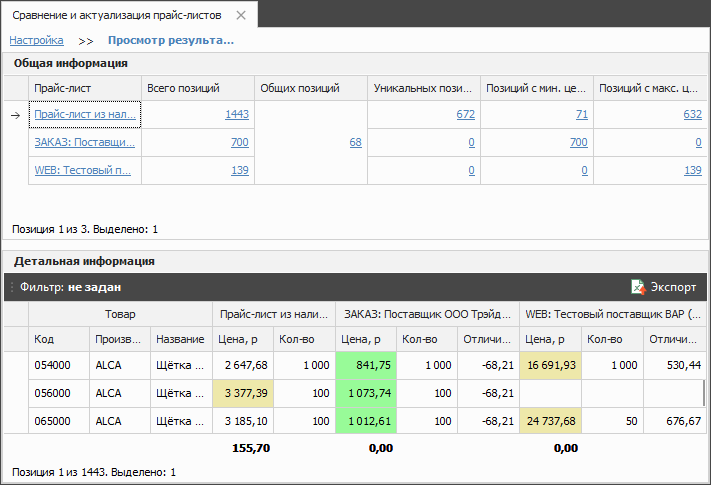Click total positions link 139
The width and height of the screenshot is (711, 485).
(x=240, y=170)
